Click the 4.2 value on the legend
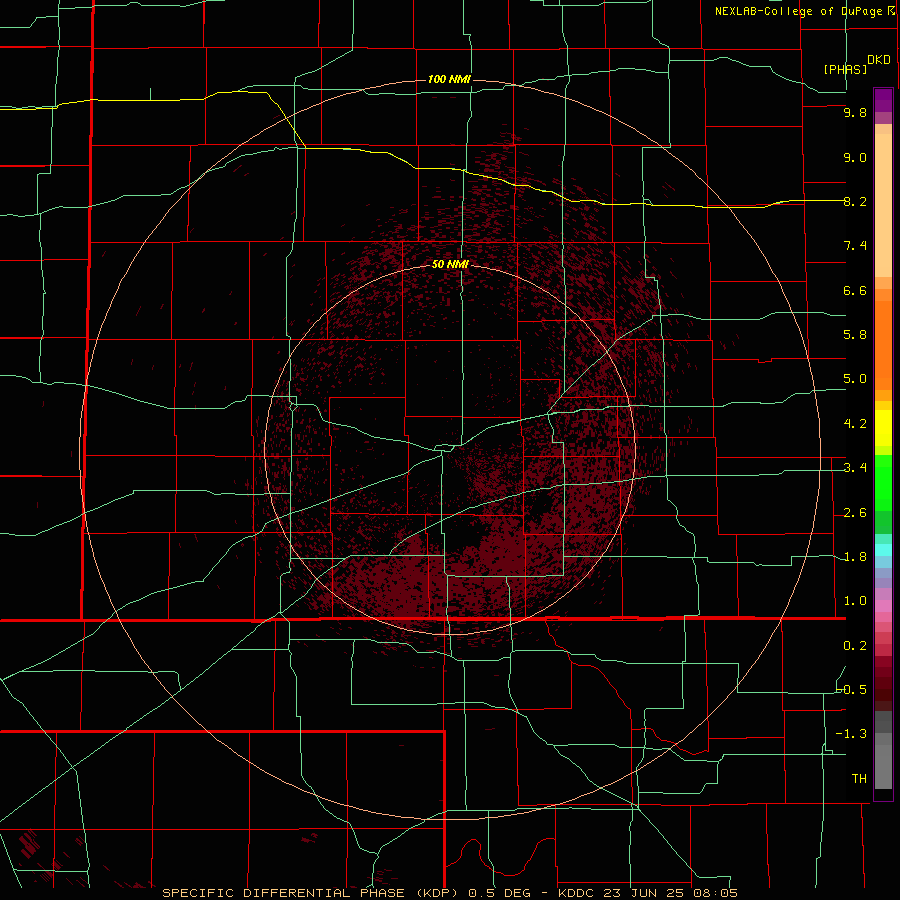900x900 pixels. (x=855, y=424)
